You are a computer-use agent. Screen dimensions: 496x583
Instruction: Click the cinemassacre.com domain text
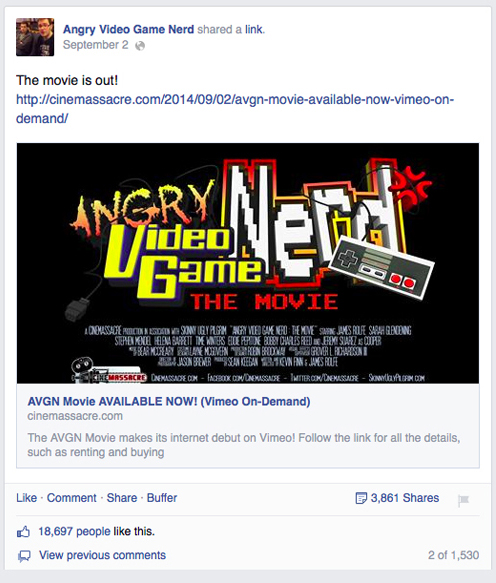tap(75, 416)
